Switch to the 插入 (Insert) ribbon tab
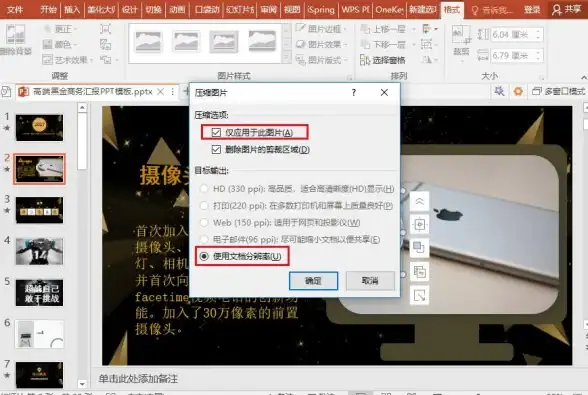 click(x=72, y=9)
